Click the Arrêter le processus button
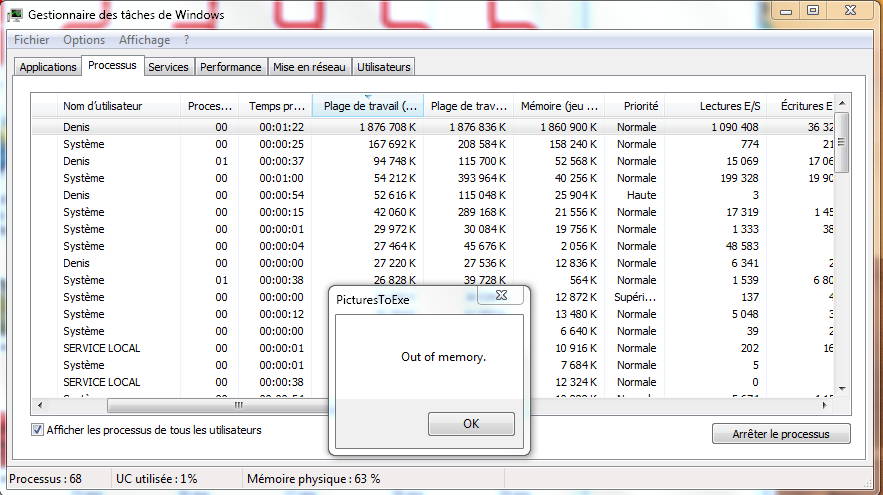 (x=781, y=434)
